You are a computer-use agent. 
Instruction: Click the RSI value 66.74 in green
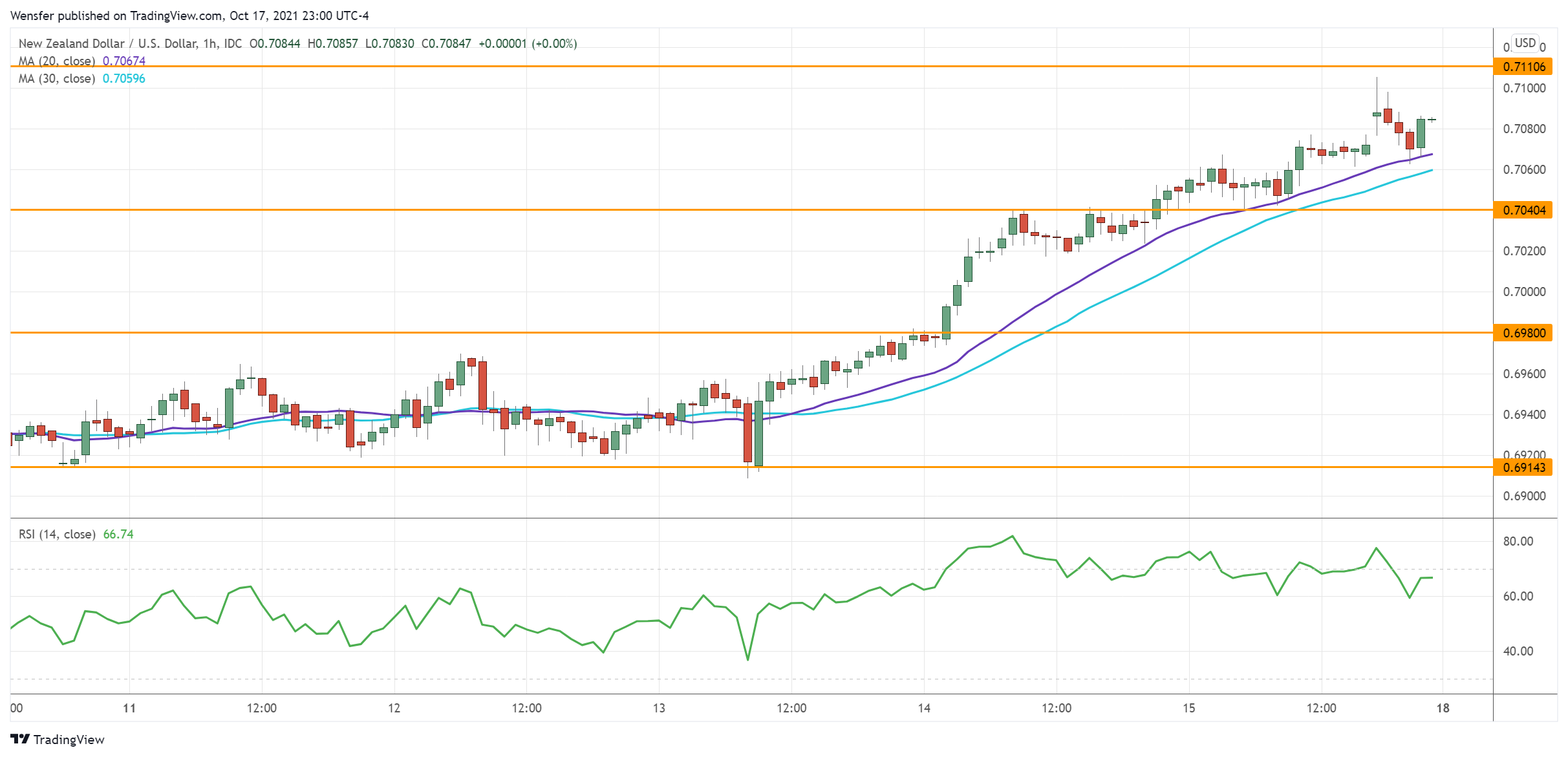[118, 534]
